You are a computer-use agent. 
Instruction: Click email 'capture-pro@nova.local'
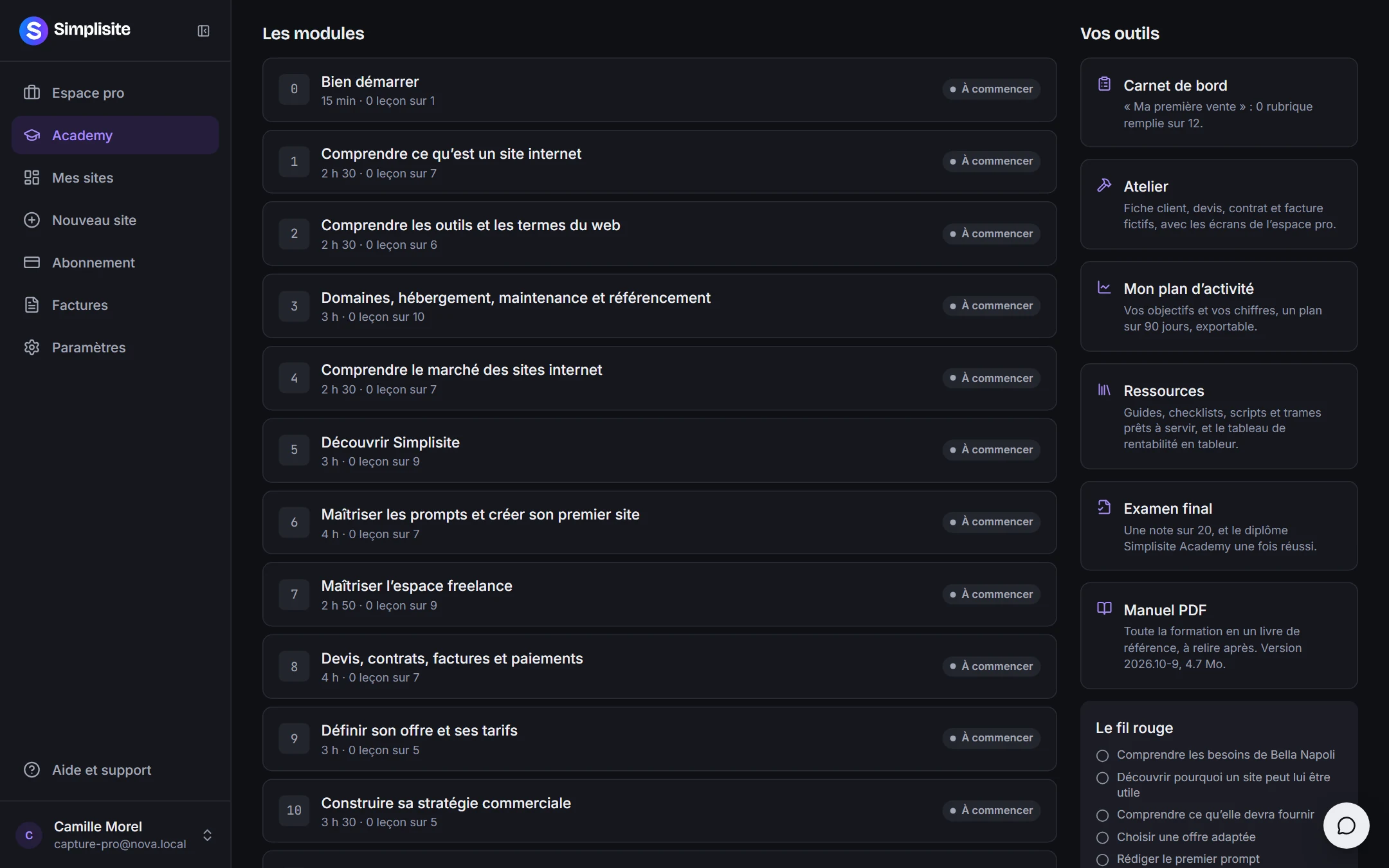pyautogui.click(x=120, y=844)
